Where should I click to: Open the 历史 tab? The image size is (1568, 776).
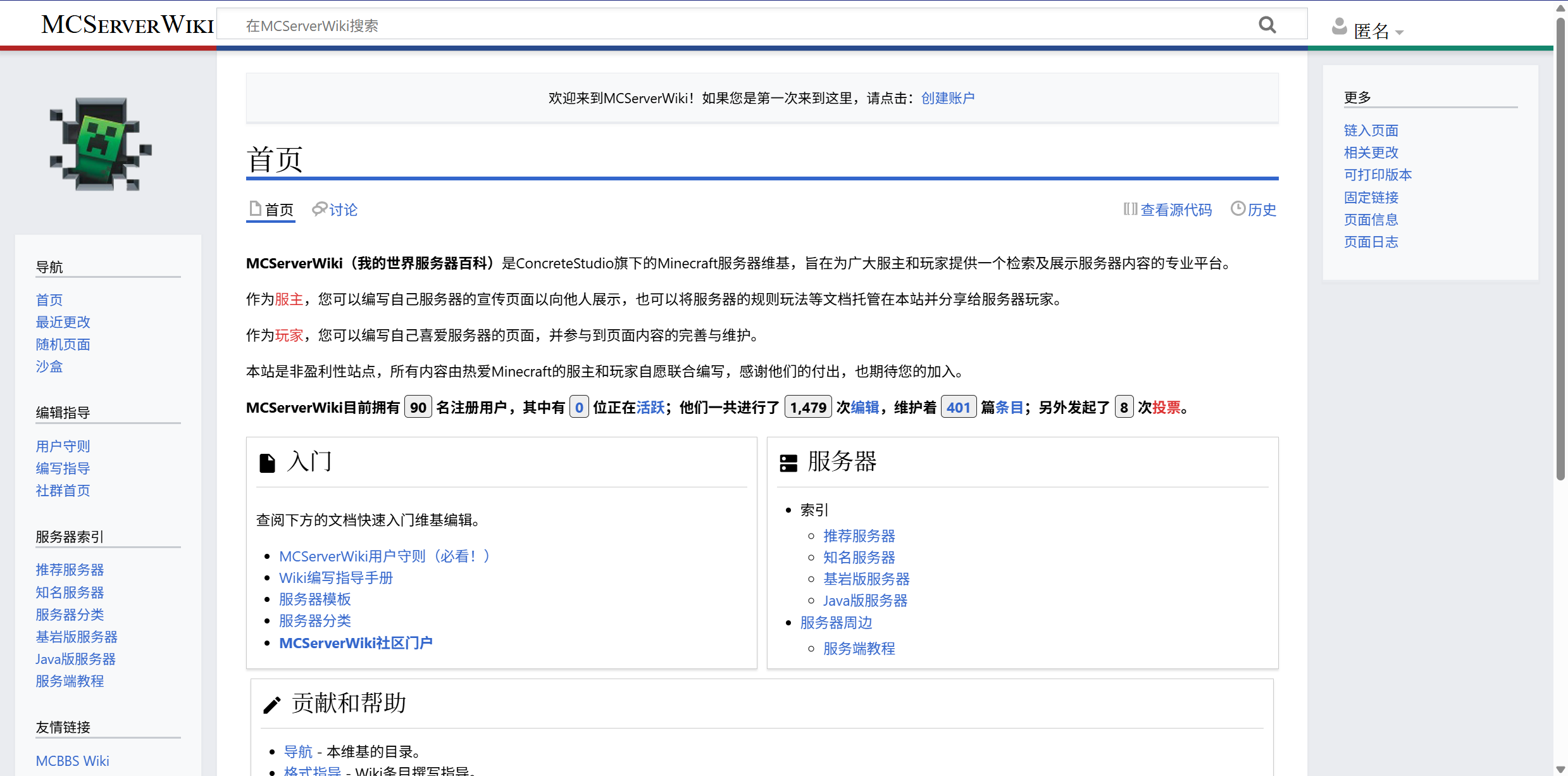1262,210
